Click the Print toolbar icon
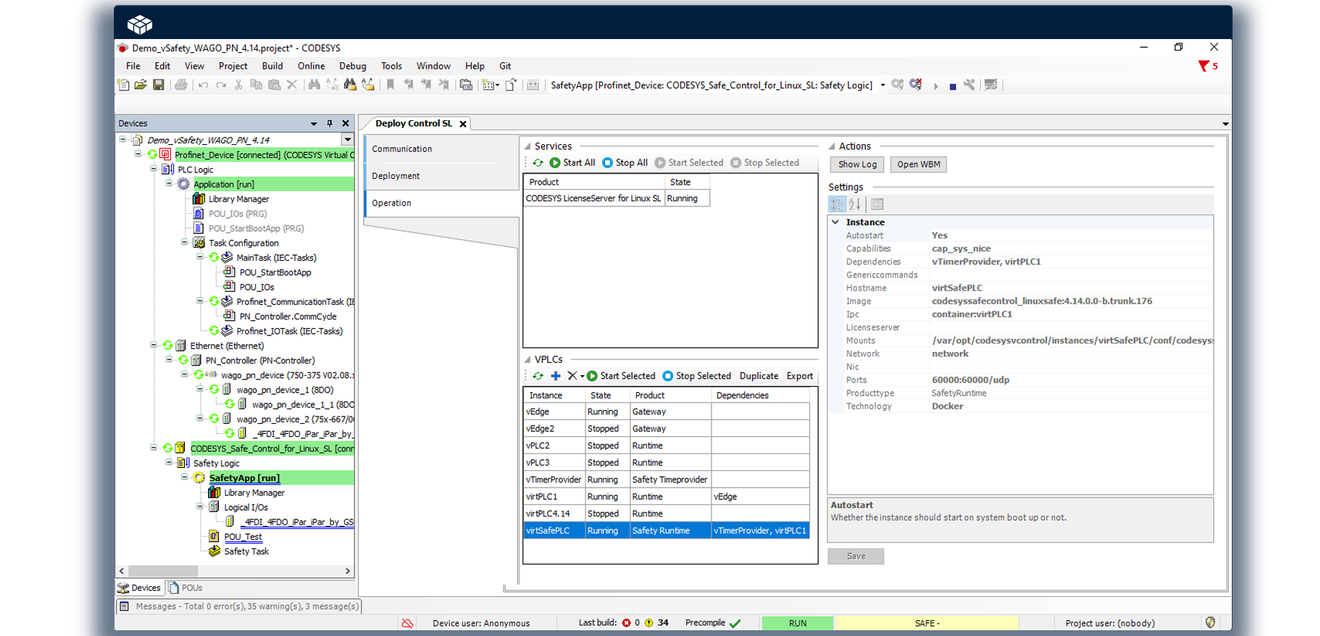Viewport: 1320px width, 636px height. (x=181, y=85)
